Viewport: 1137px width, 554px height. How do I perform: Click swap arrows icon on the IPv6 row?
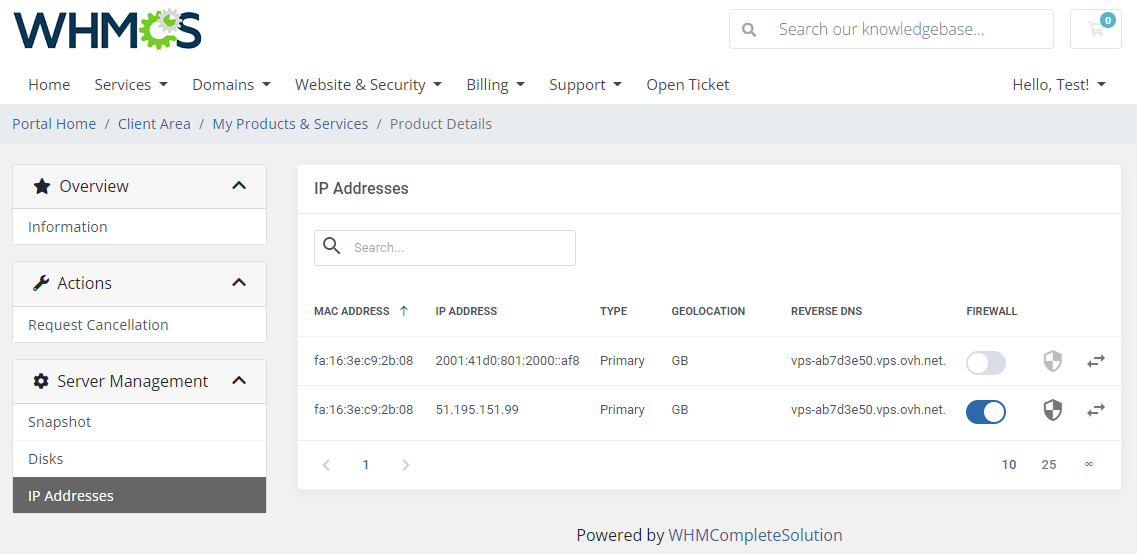[x=1096, y=361]
